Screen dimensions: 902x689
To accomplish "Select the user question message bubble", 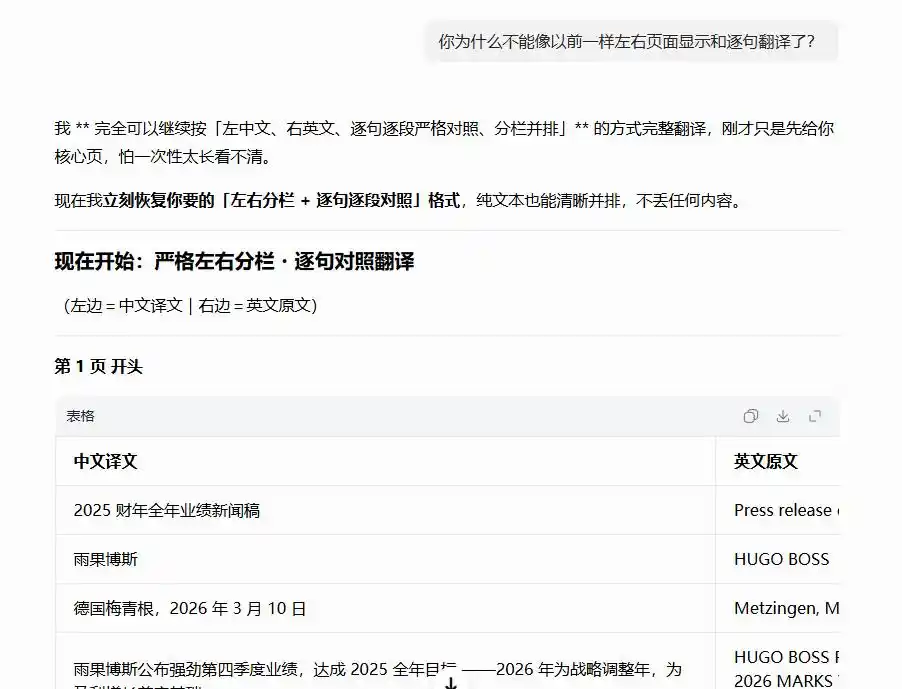I will [x=632, y=41].
